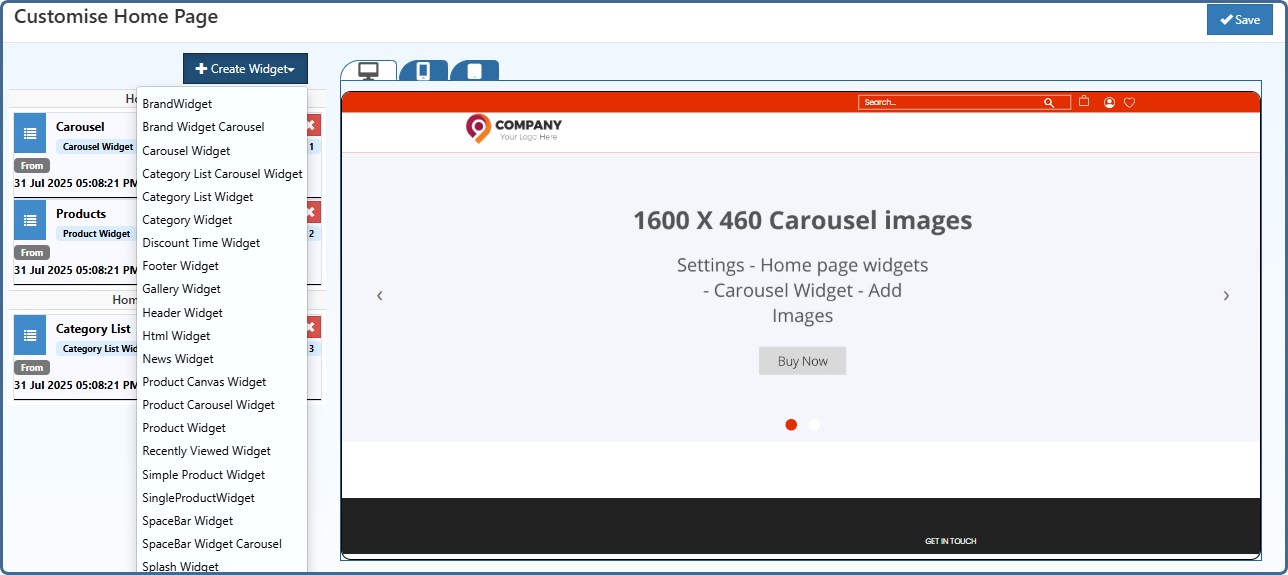Click the Category List widget title
This screenshot has height=575, width=1288.
93,328
